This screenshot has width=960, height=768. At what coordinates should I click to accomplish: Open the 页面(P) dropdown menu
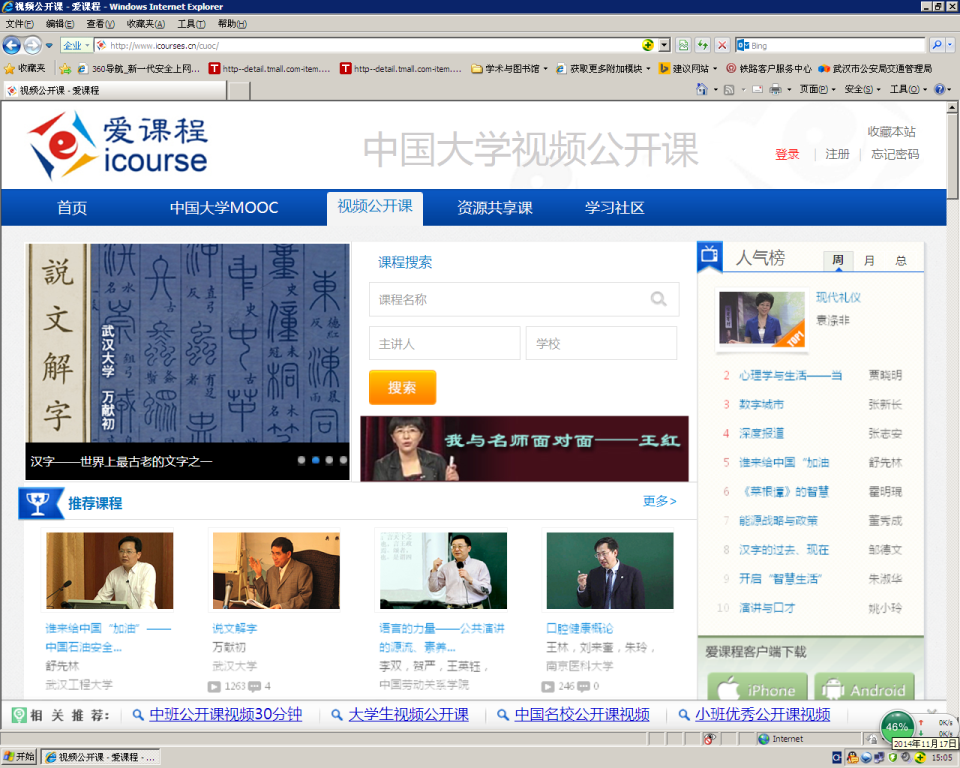(813, 88)
